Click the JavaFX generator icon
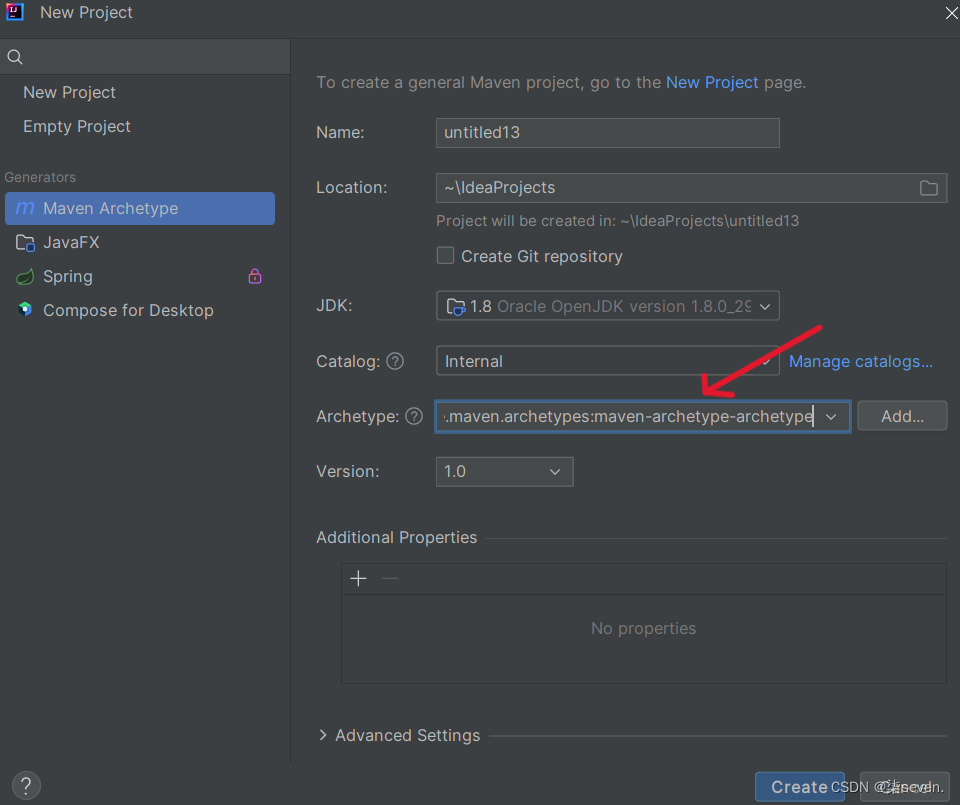 25,243
